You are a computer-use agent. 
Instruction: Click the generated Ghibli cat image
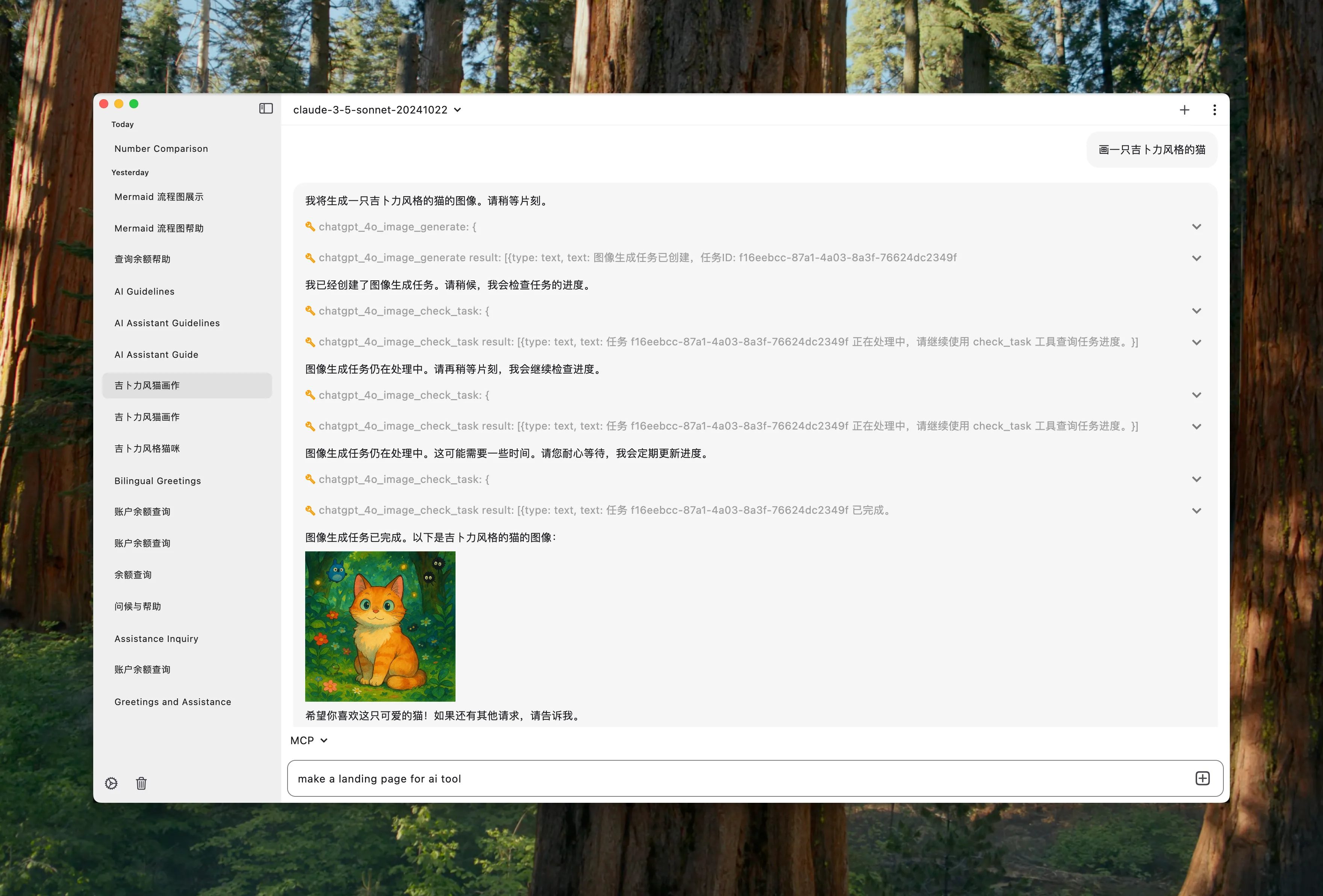[380, 626]
